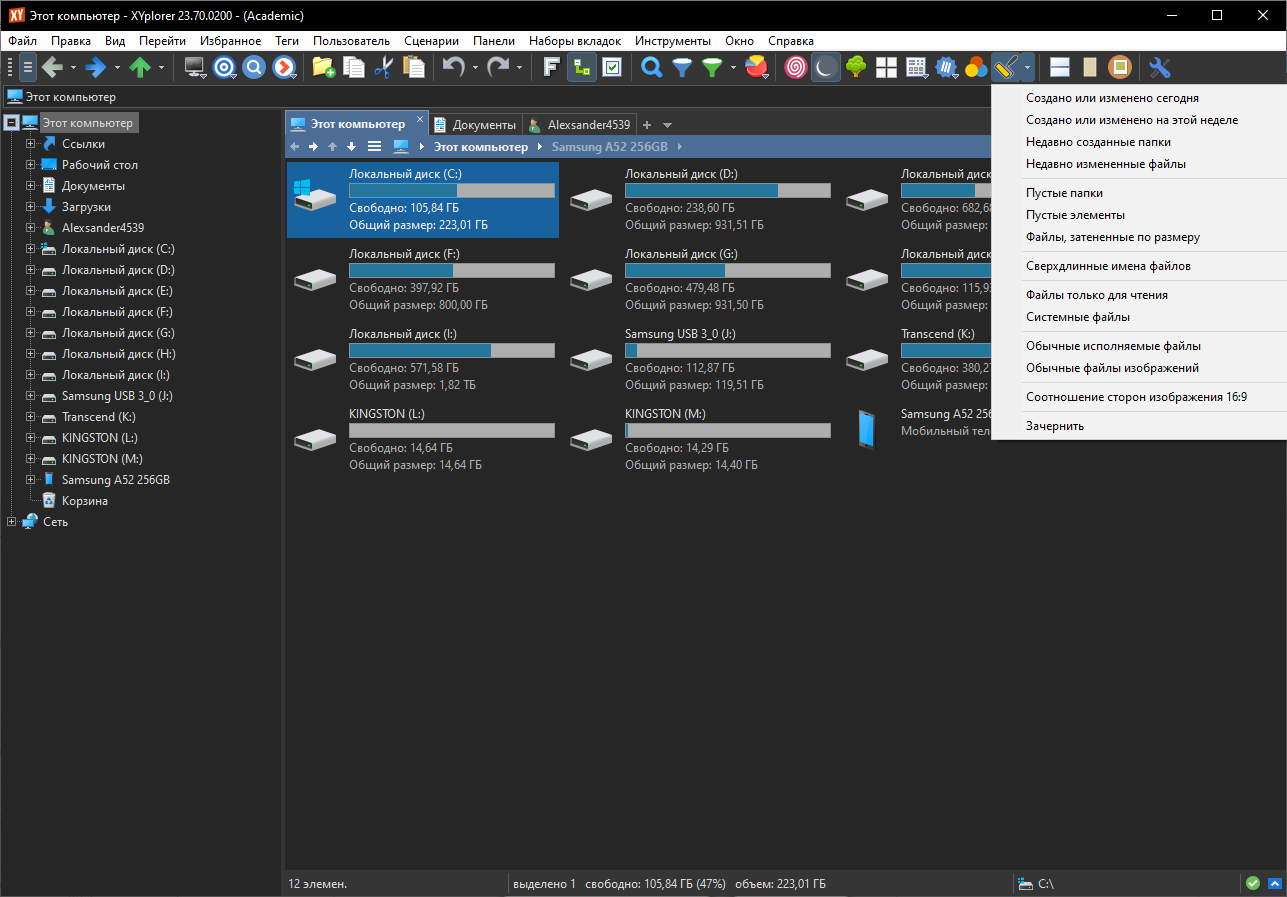This screenshot has width=1287, height=897.
Task: Toggle the Show Tree toolbar button
Action: 581,68
